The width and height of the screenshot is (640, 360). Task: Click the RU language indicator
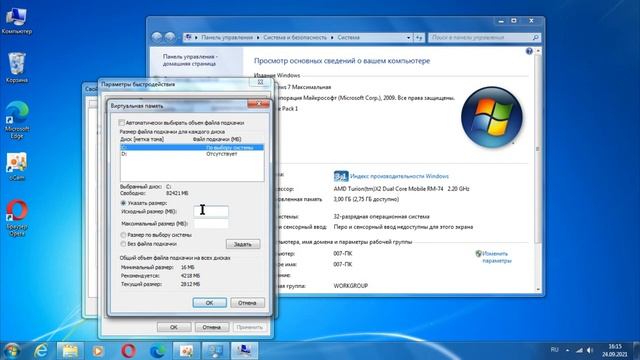pyautogui.click(x=554, y=350)
